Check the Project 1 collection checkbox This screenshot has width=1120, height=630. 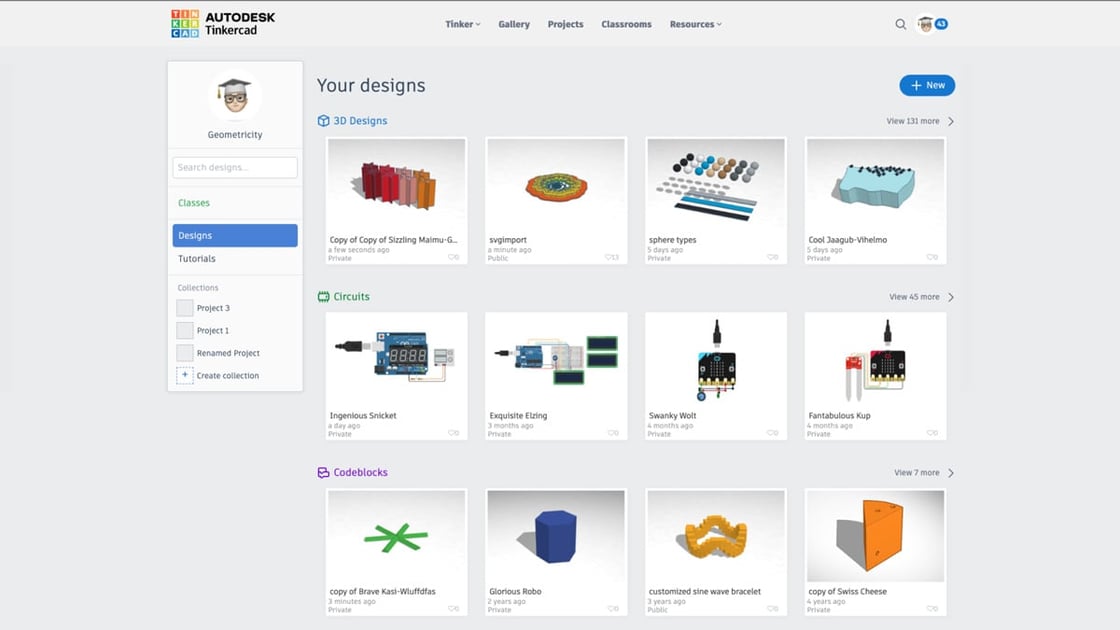[184, 330]
